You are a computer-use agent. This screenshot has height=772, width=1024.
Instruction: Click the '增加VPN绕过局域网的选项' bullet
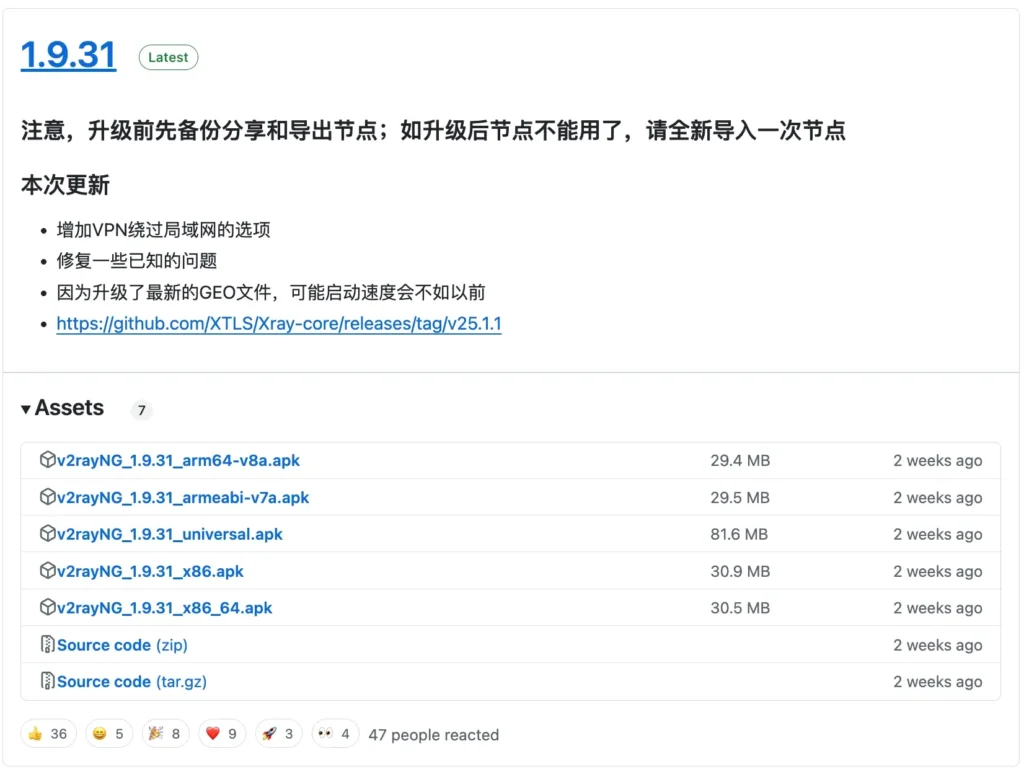tap(163, 230)
